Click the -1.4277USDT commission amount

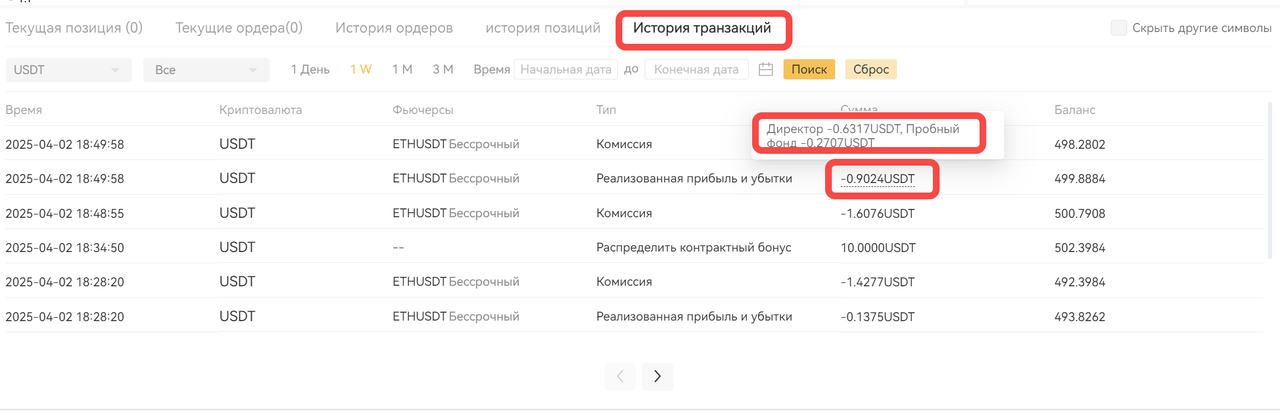click(x=878, y=282)
